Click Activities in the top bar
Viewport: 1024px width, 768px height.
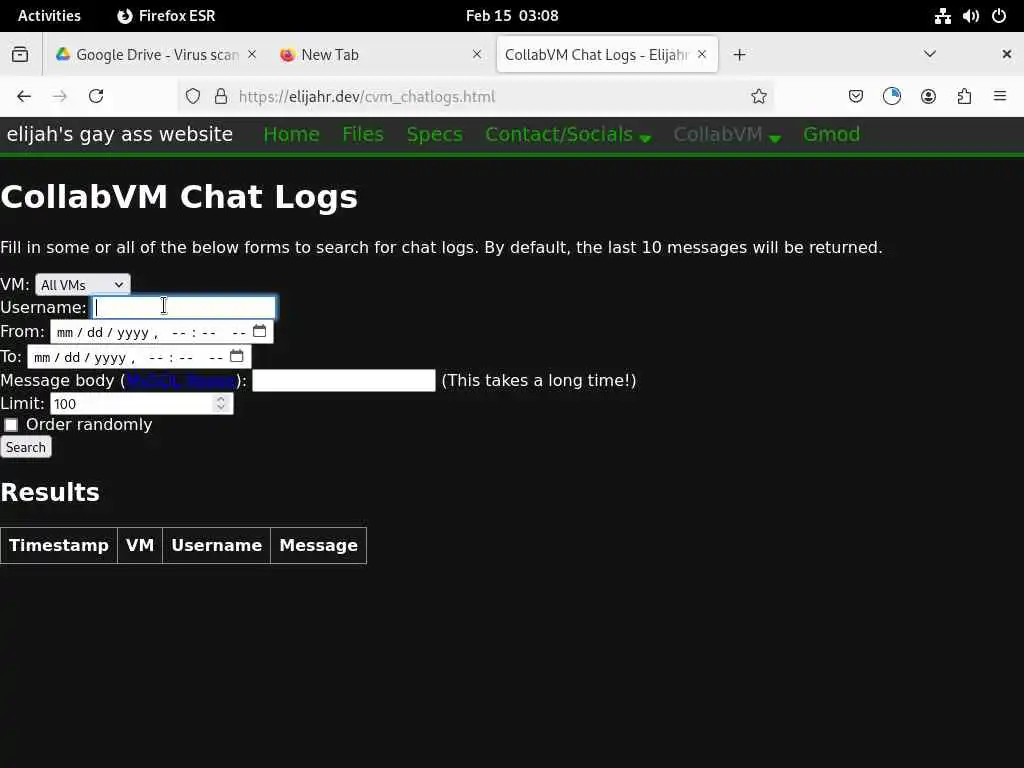49,16
